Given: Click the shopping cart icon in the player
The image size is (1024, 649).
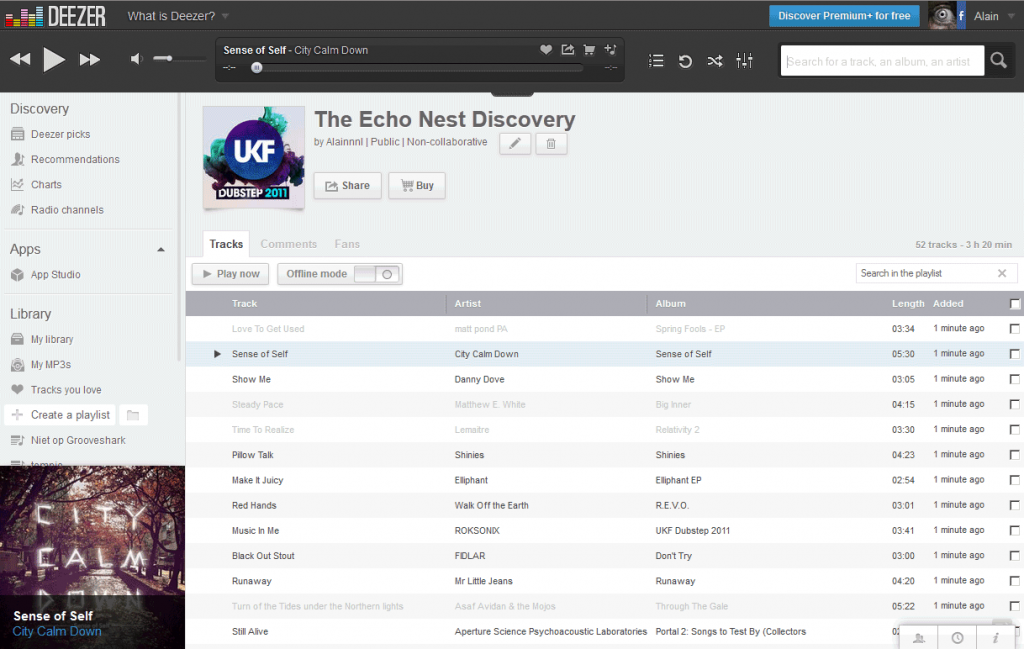Looking at the screenshot, I should (589, 48).
